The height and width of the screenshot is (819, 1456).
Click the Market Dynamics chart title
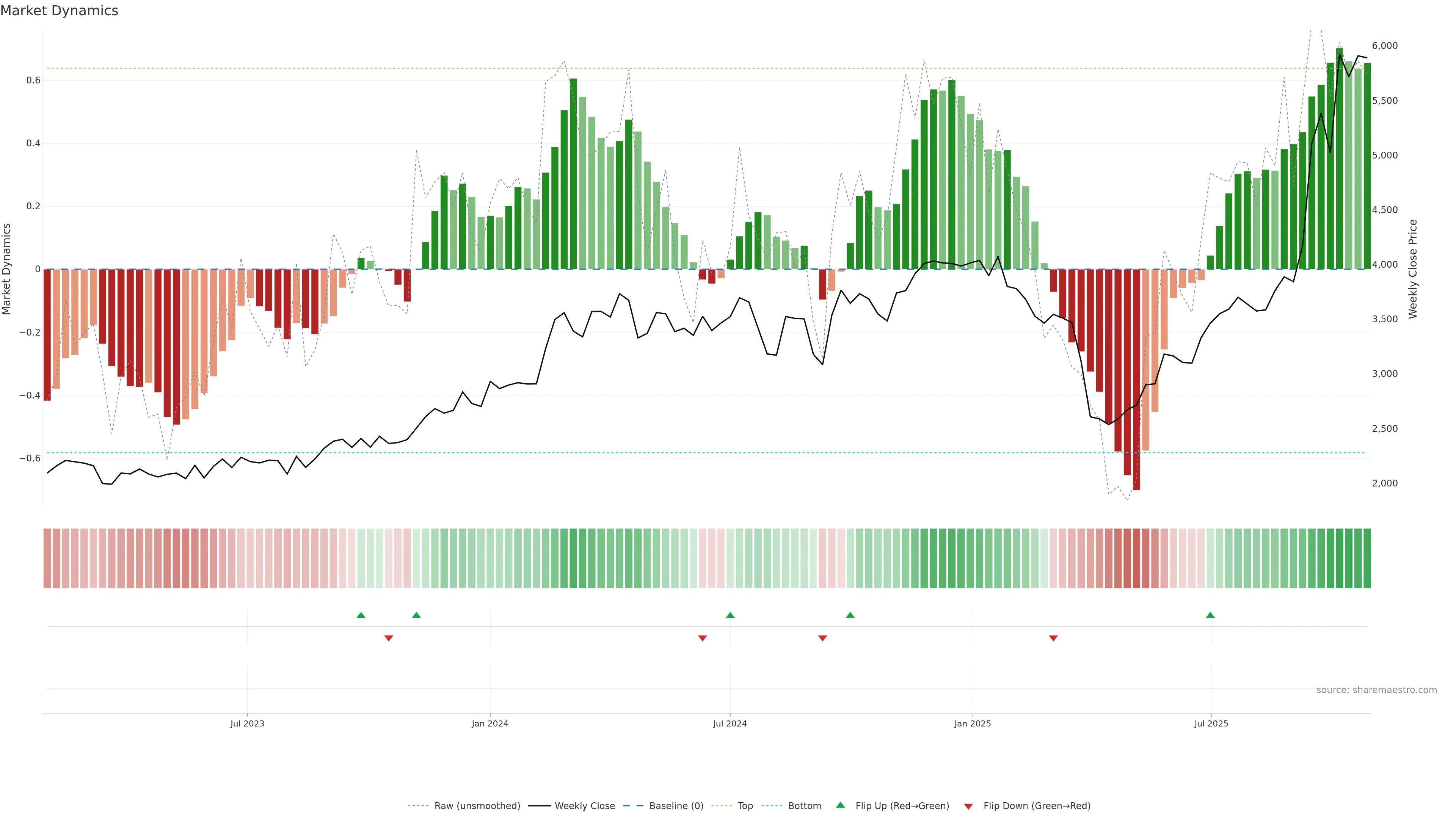click(60, 11)
